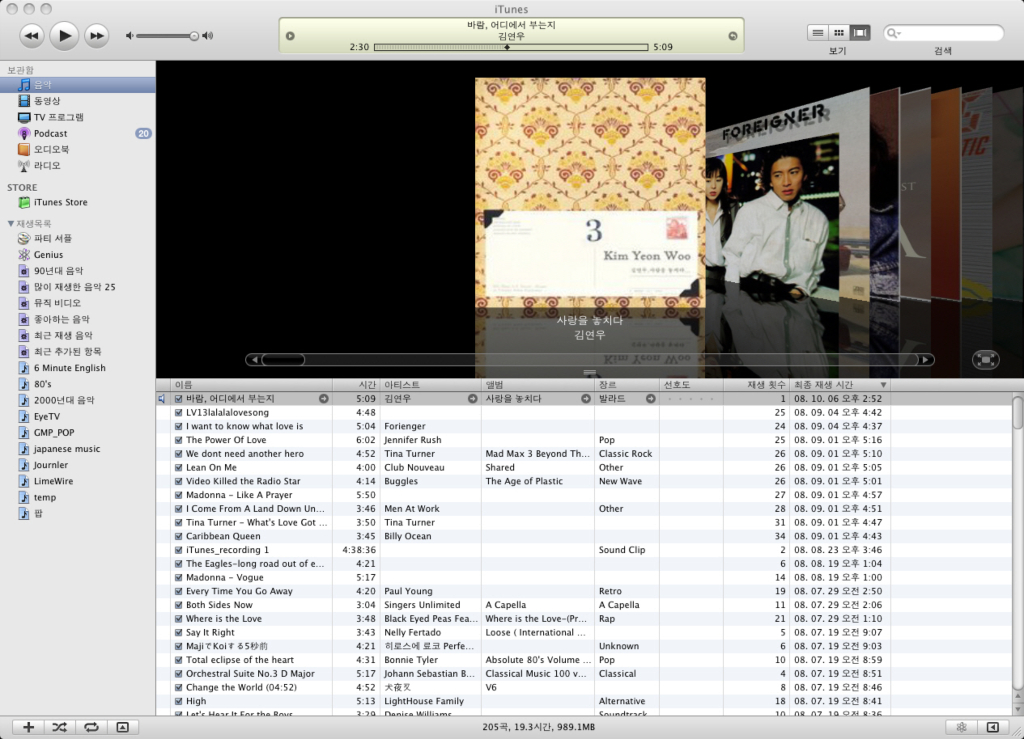Viewport: 1024px width, 739px height.
Task: Click the search field
Action: point(943,33)
